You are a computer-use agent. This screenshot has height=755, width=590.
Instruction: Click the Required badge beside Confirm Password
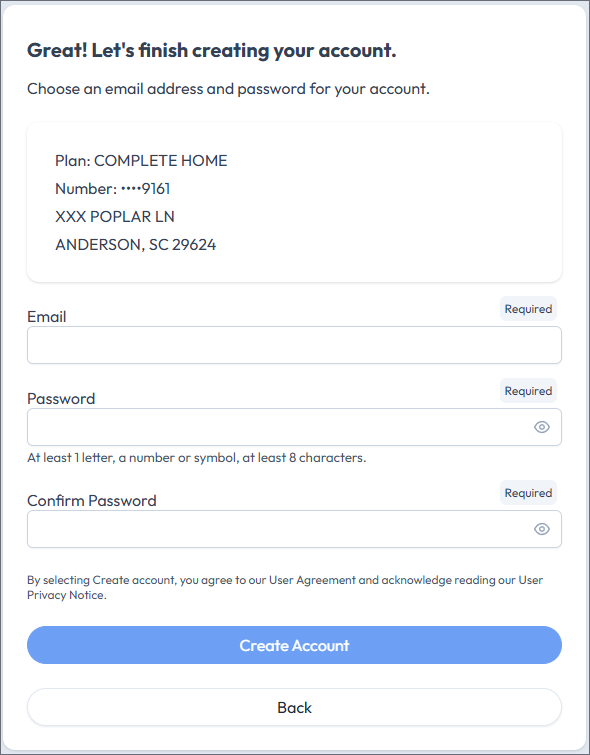(x=528, y=493)
